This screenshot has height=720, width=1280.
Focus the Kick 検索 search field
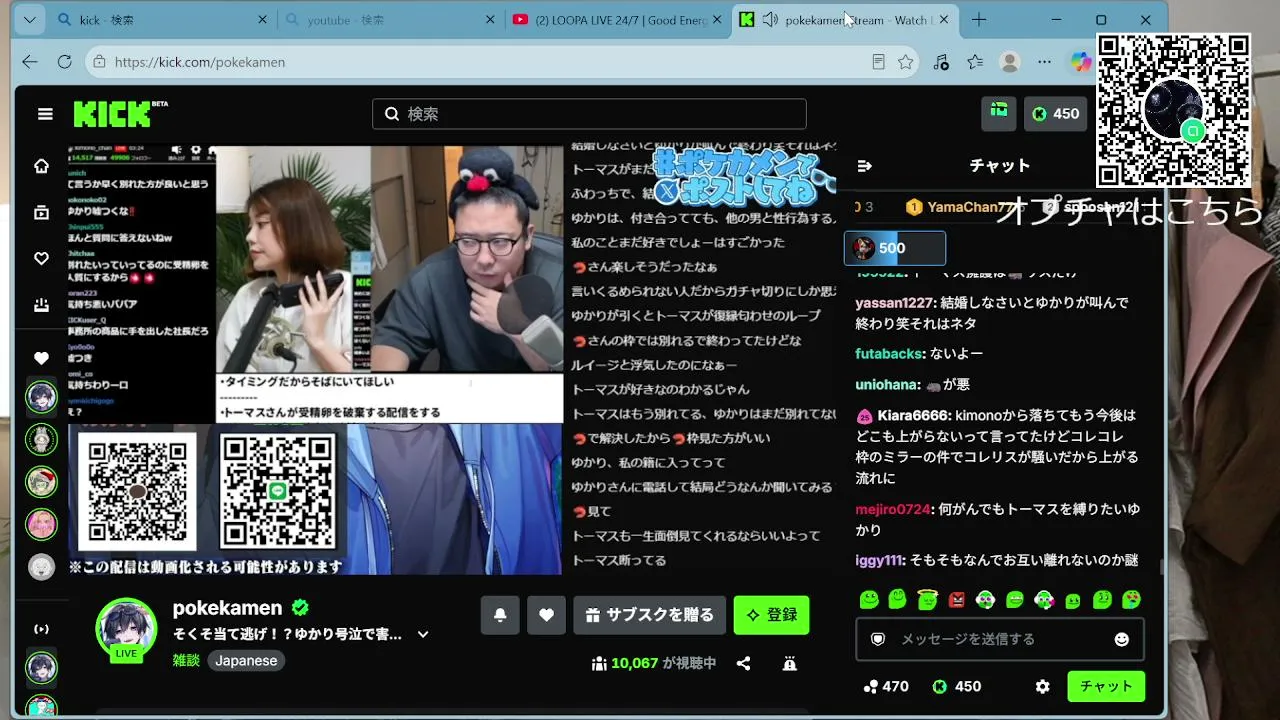point(589,114)
